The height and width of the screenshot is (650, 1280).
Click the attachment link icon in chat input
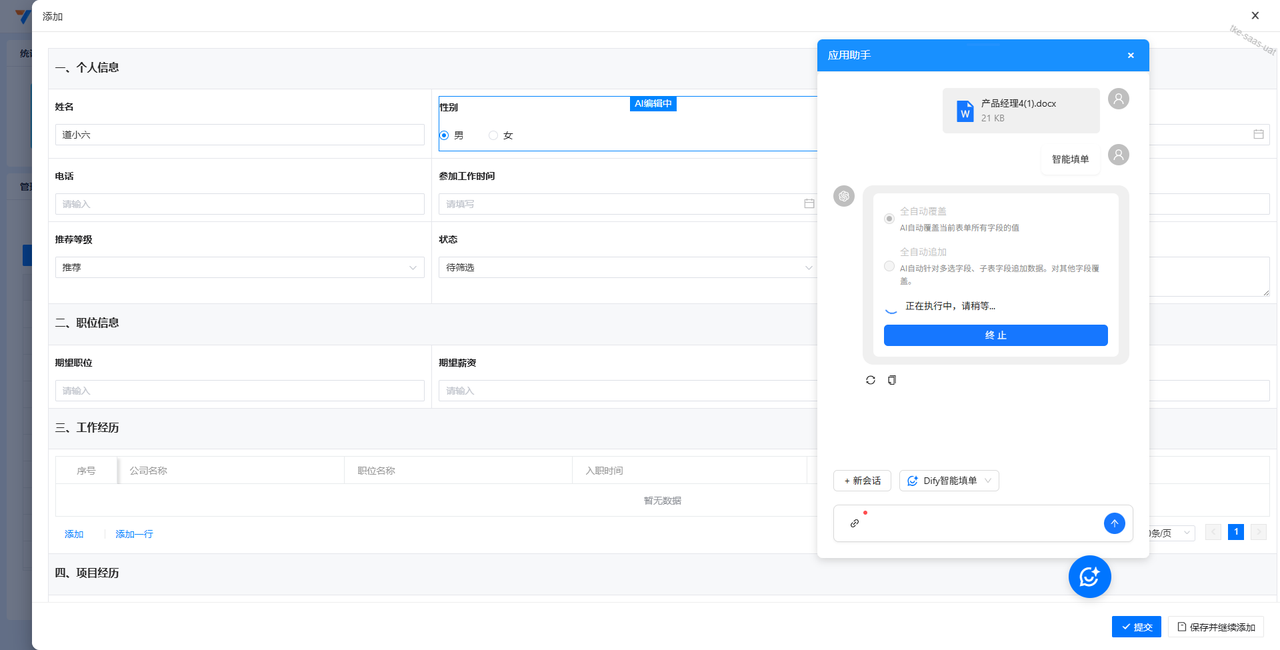tap(854, 523)
